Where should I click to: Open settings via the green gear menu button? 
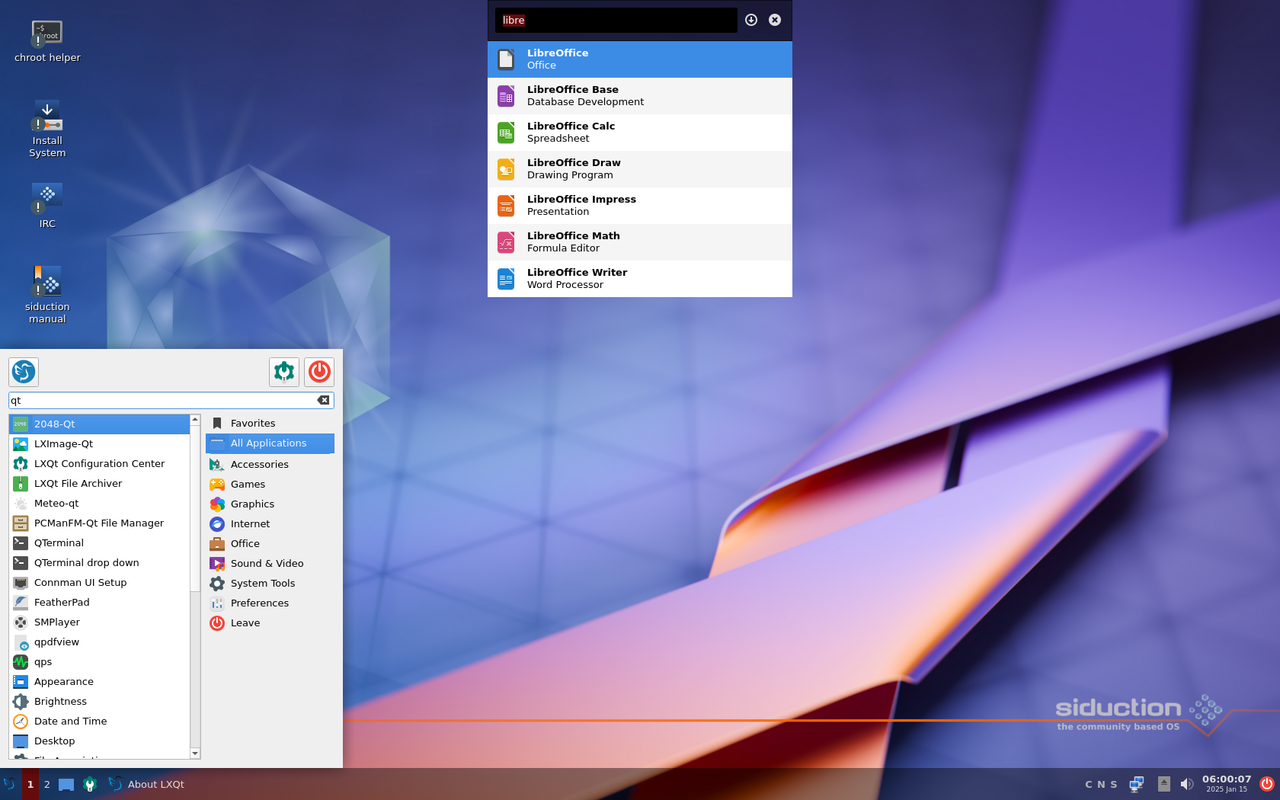pyautogui.click(x=284, y=372)
